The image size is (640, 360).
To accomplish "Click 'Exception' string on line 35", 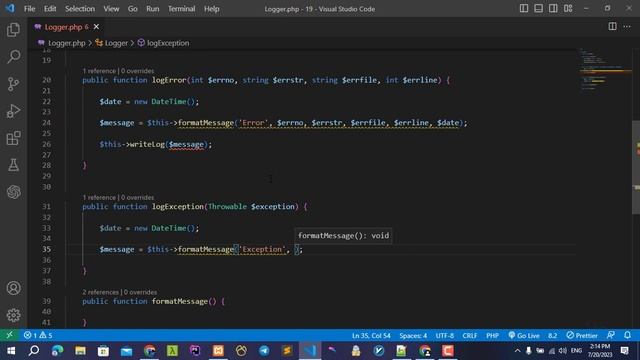I will click(x=262, y=249).
